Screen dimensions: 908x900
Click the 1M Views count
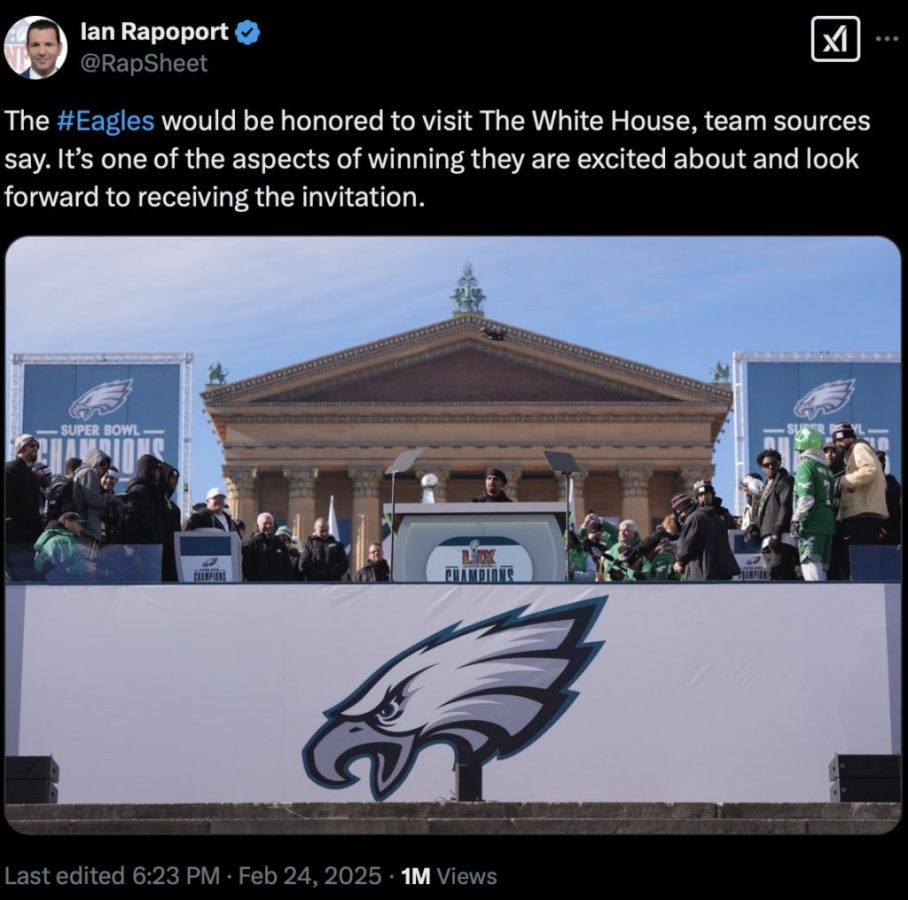(x=449, y=876)
